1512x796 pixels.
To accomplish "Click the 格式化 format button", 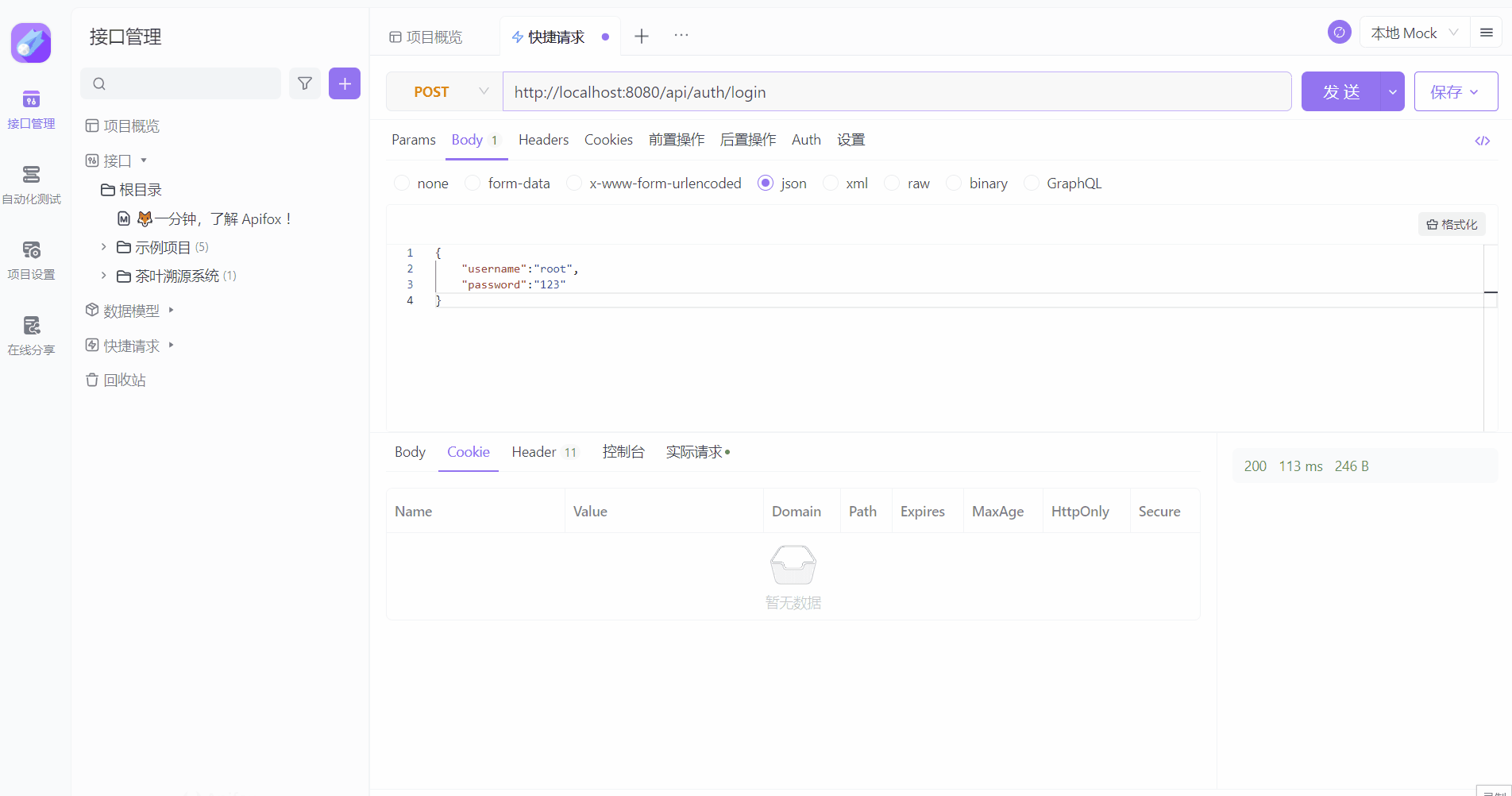I will coord(1452,225).
